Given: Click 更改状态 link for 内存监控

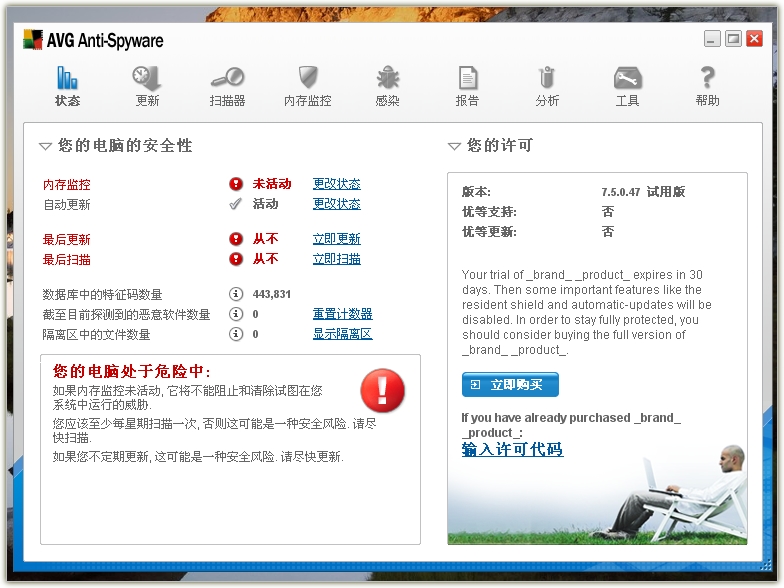Looking at the screenshot, I should [336, 184].
